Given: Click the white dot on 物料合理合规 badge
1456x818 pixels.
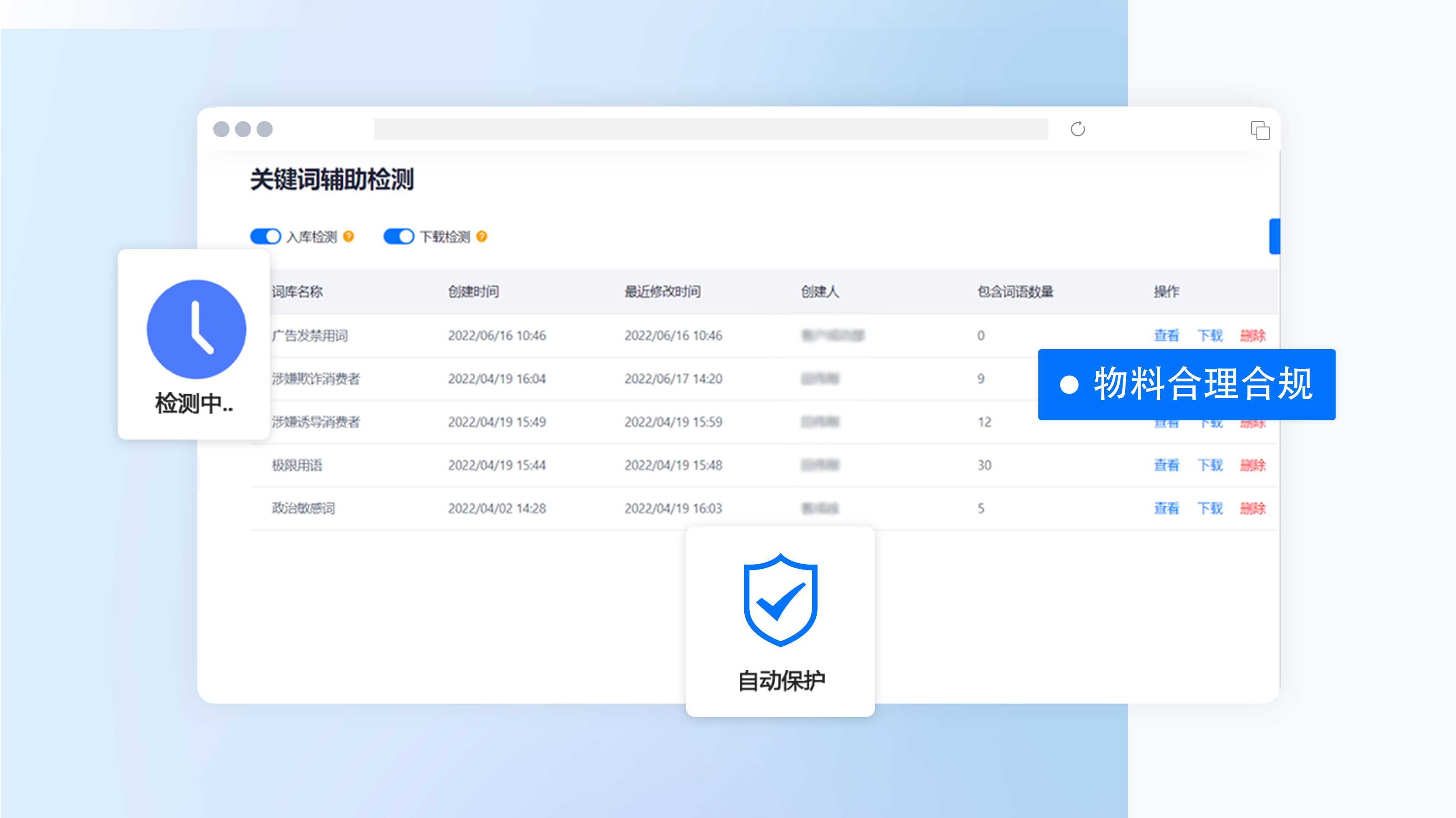Looking at the screenshot, I should click(x=1069, y=385).
